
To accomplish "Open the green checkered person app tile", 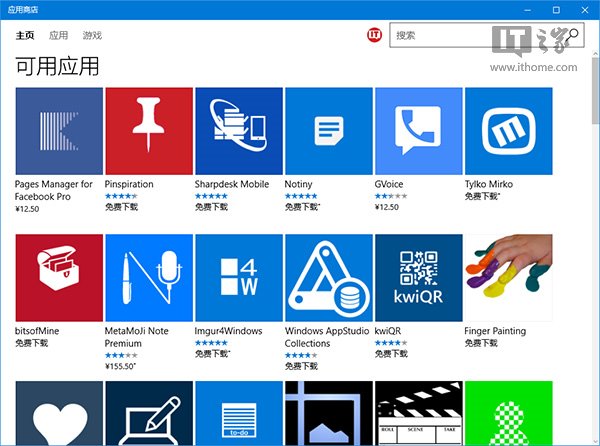I will coord(509,413).
